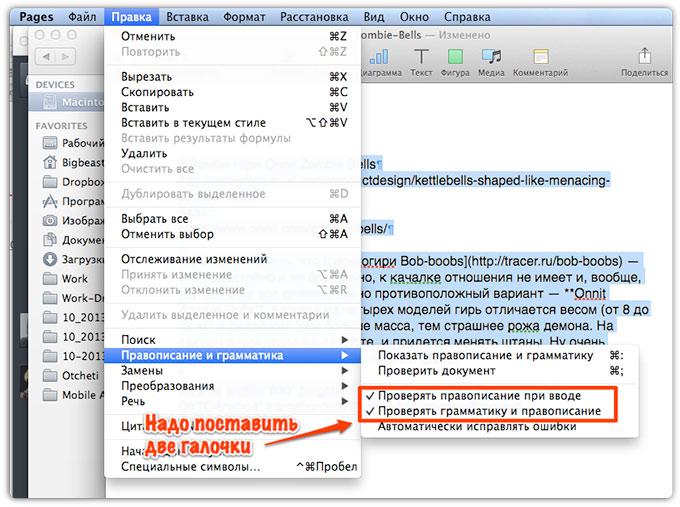Open the Файл menu
The height and width of the screenshot is (507, 680).
pos(82,17)
